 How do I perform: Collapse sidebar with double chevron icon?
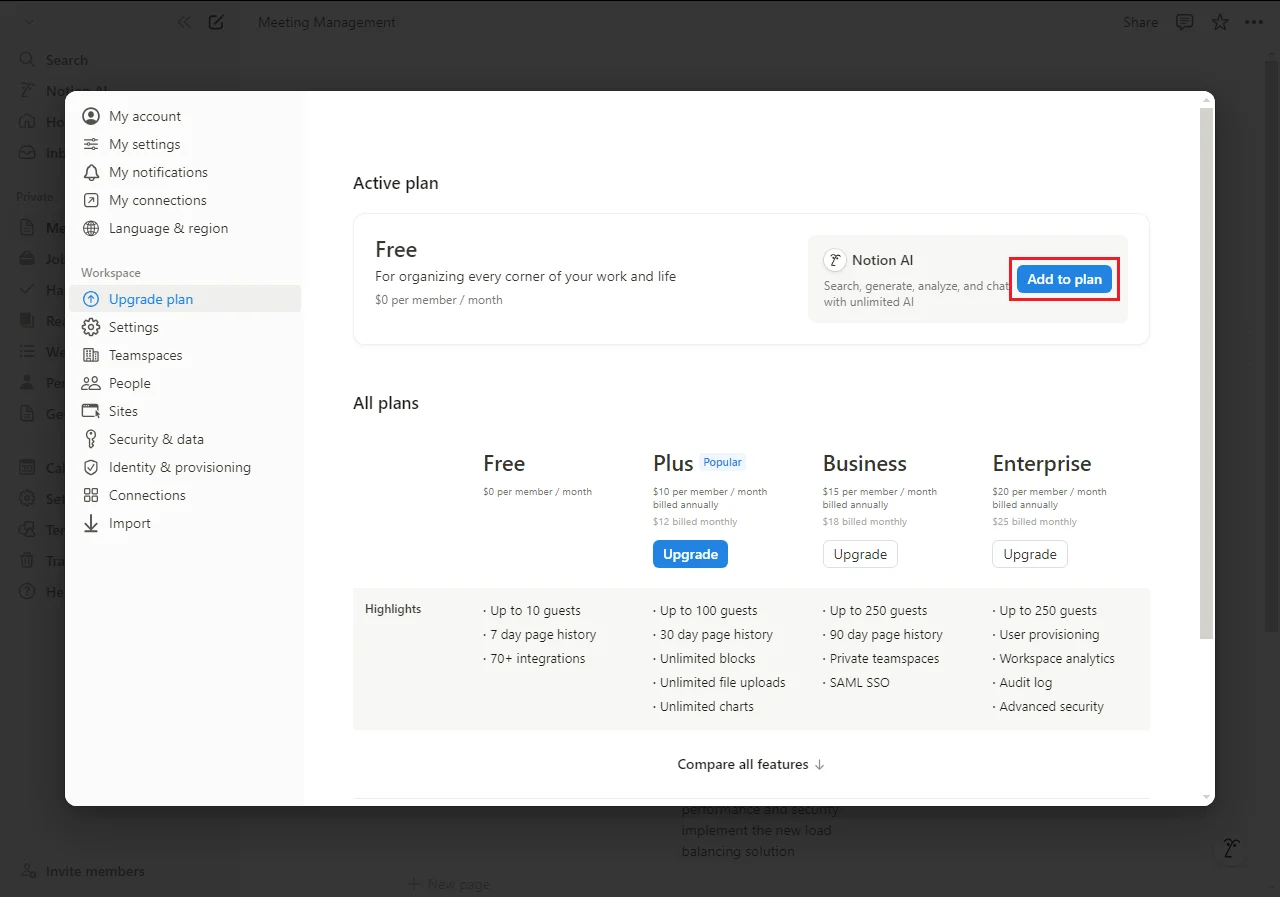(184, 22)
